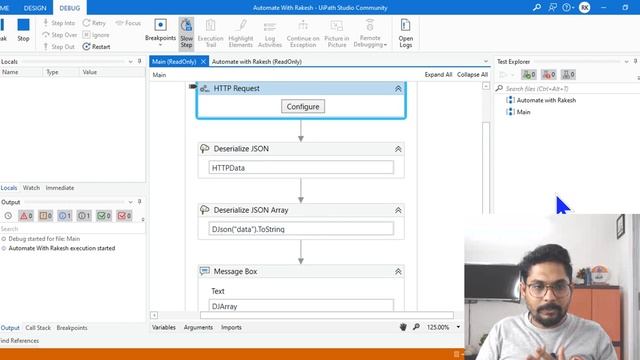The height and width of the screenshot is (360, 640).
Task: Select the Main (ReadOnly) document tab
Action: point(174,62)
